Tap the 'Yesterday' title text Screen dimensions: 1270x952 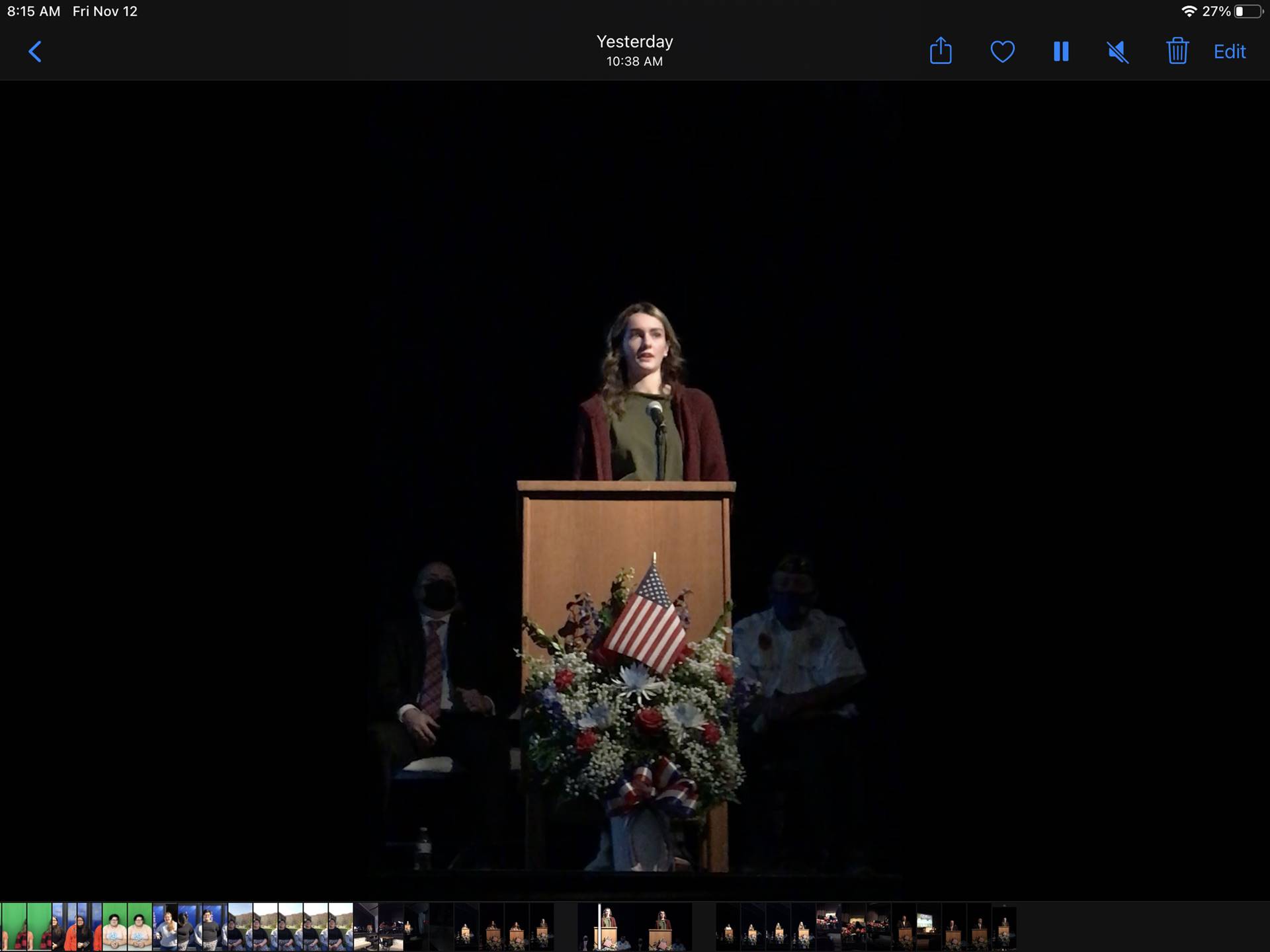point(635,42)
